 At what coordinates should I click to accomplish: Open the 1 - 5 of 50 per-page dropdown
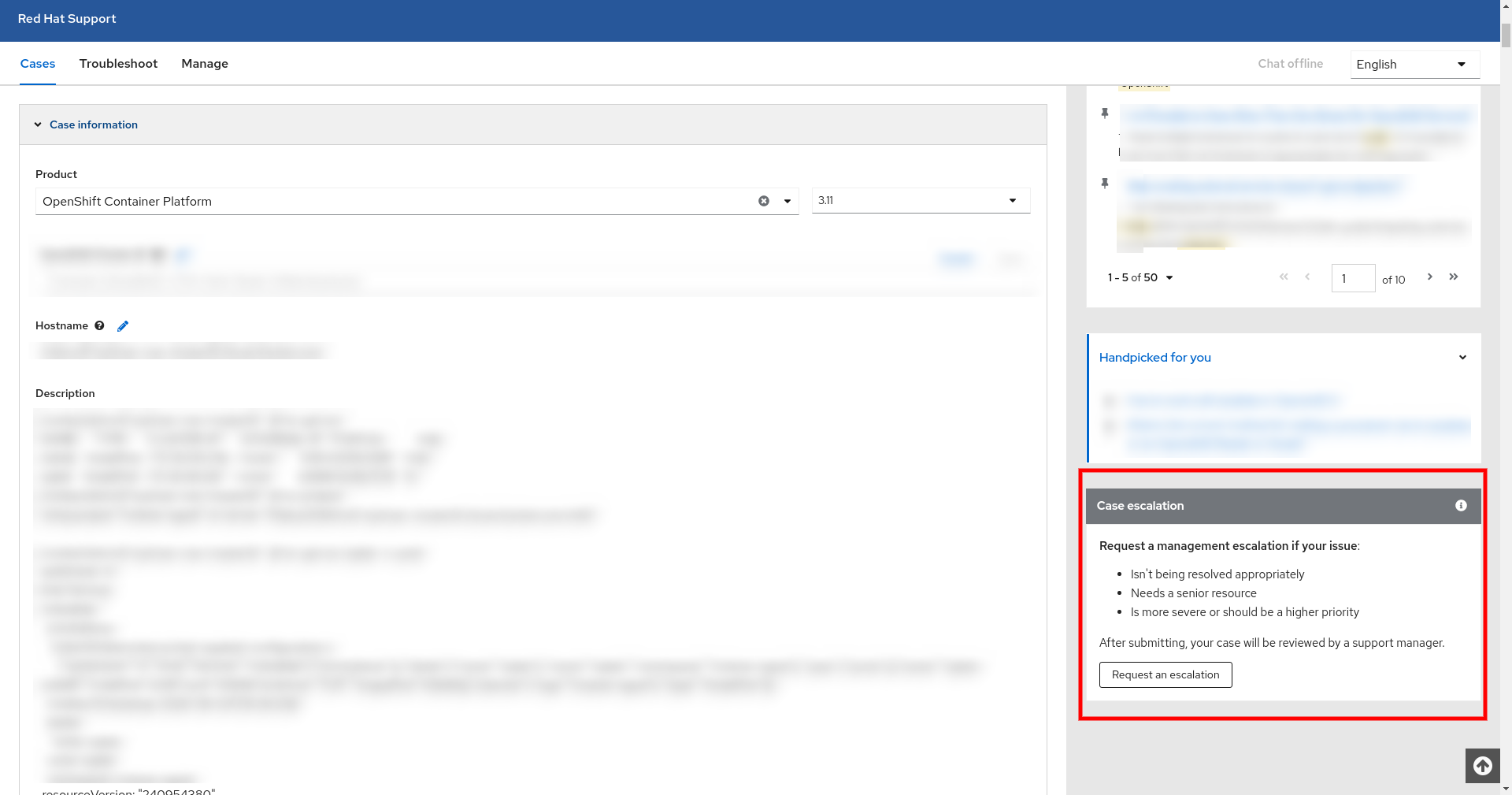point(1140,277)
